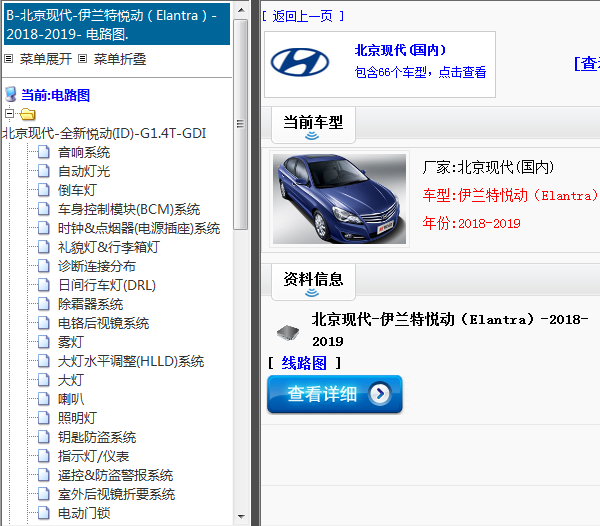
Task: Click the partially visible [查 link at right
Action: (x=587, y=63)
